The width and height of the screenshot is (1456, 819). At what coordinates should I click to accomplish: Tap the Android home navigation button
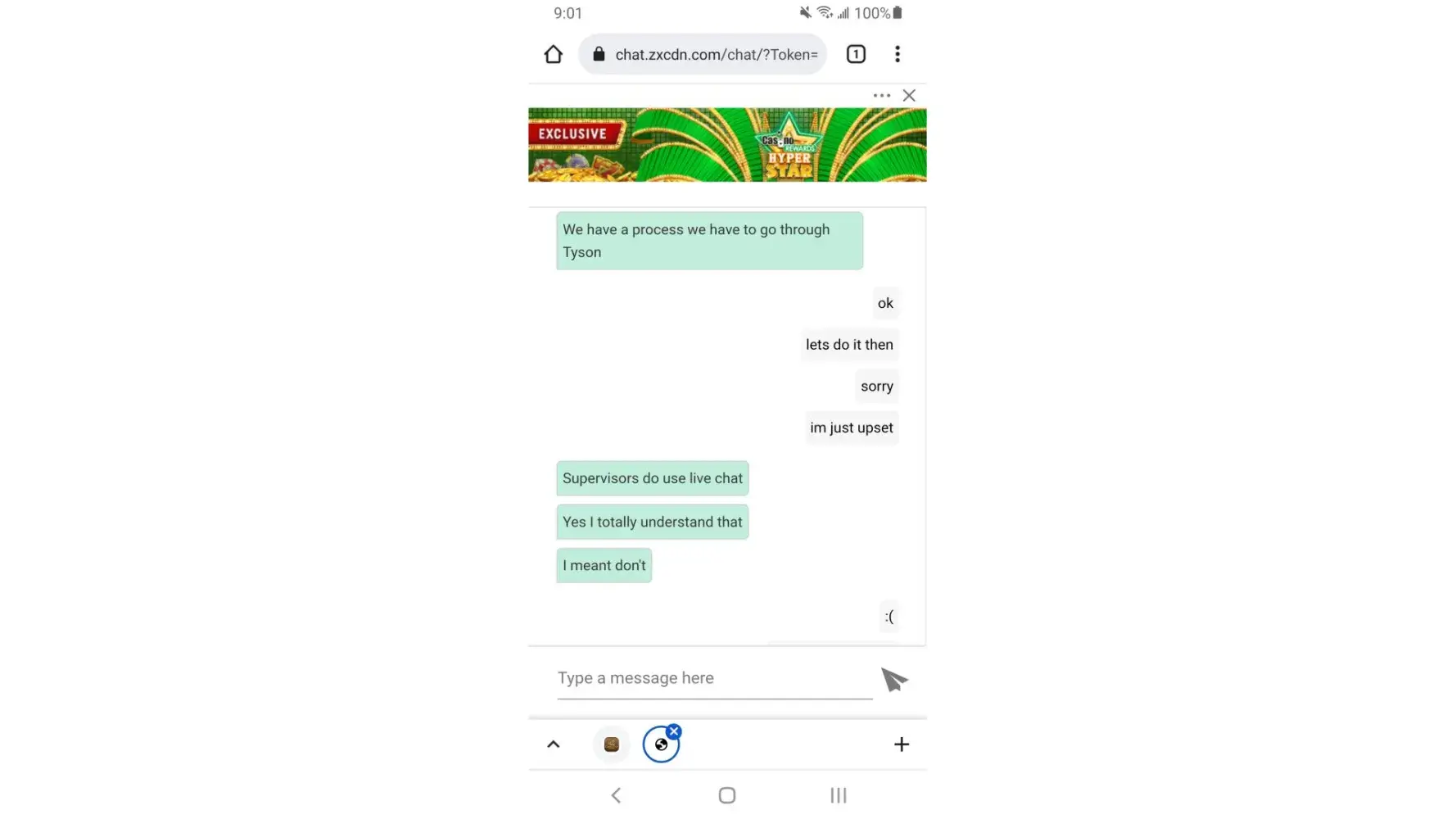tap(727, 795)
